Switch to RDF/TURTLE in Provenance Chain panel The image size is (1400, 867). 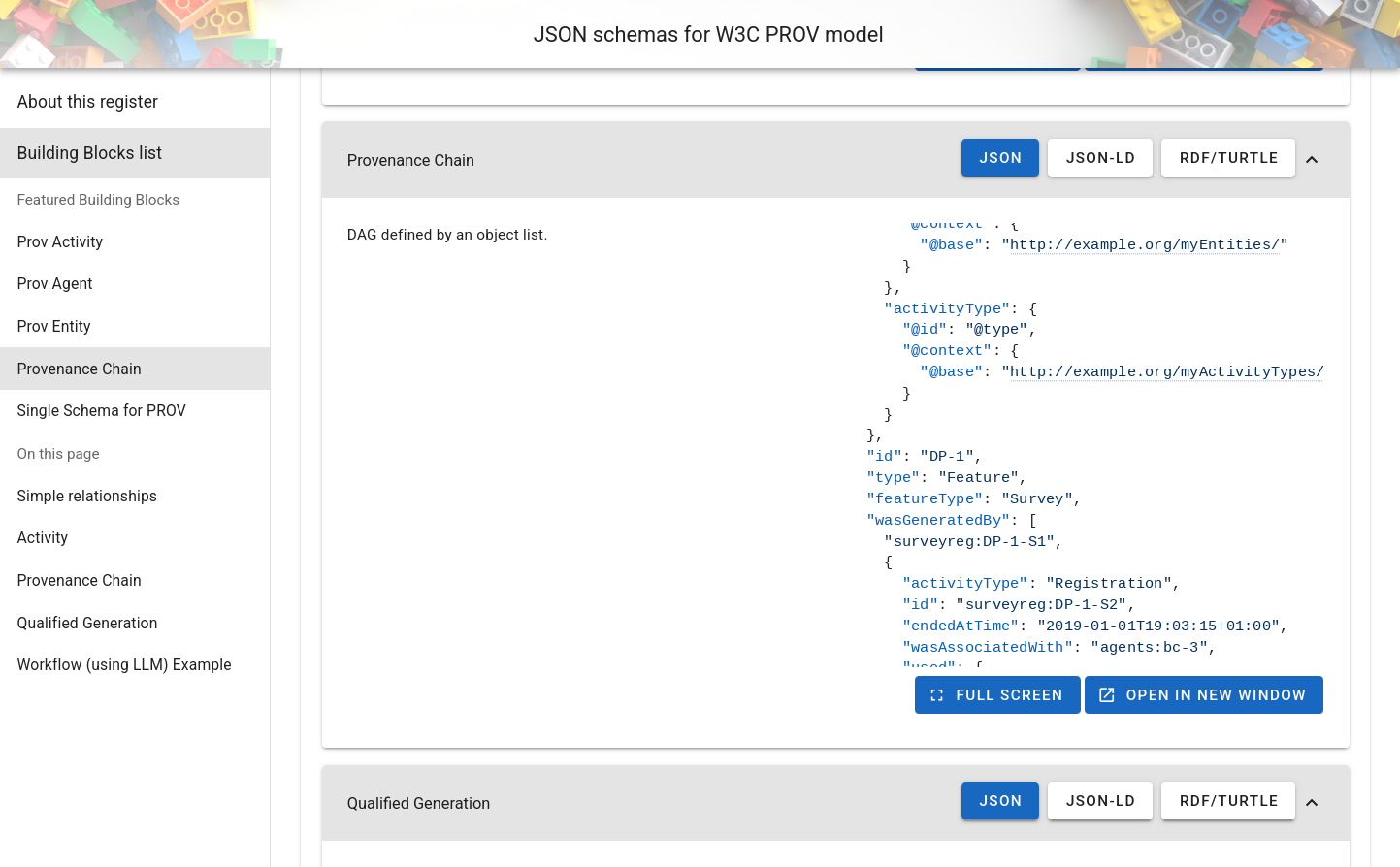[1227, 158]
